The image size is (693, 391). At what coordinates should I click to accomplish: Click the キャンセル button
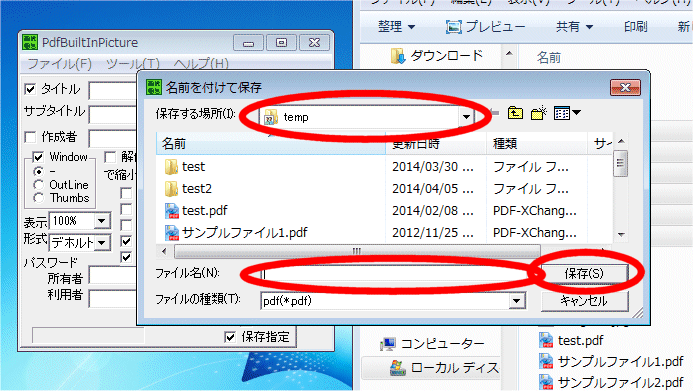[x=584, y=301]
